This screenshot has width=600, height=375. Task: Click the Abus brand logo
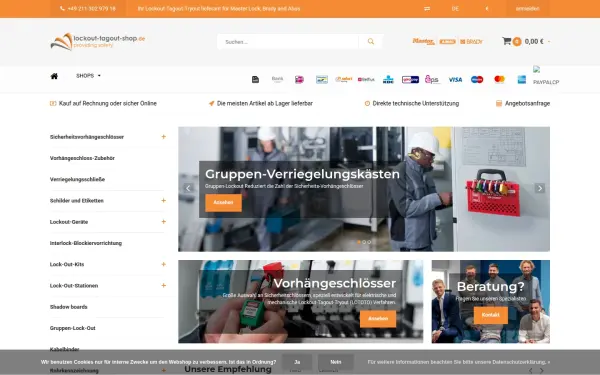click(447, 41)
